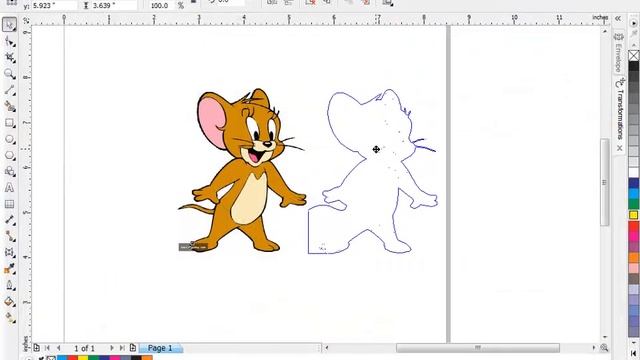The image size is (640, 360).
Task: Open the Outline Pen tool
Action: click(9, 285)
